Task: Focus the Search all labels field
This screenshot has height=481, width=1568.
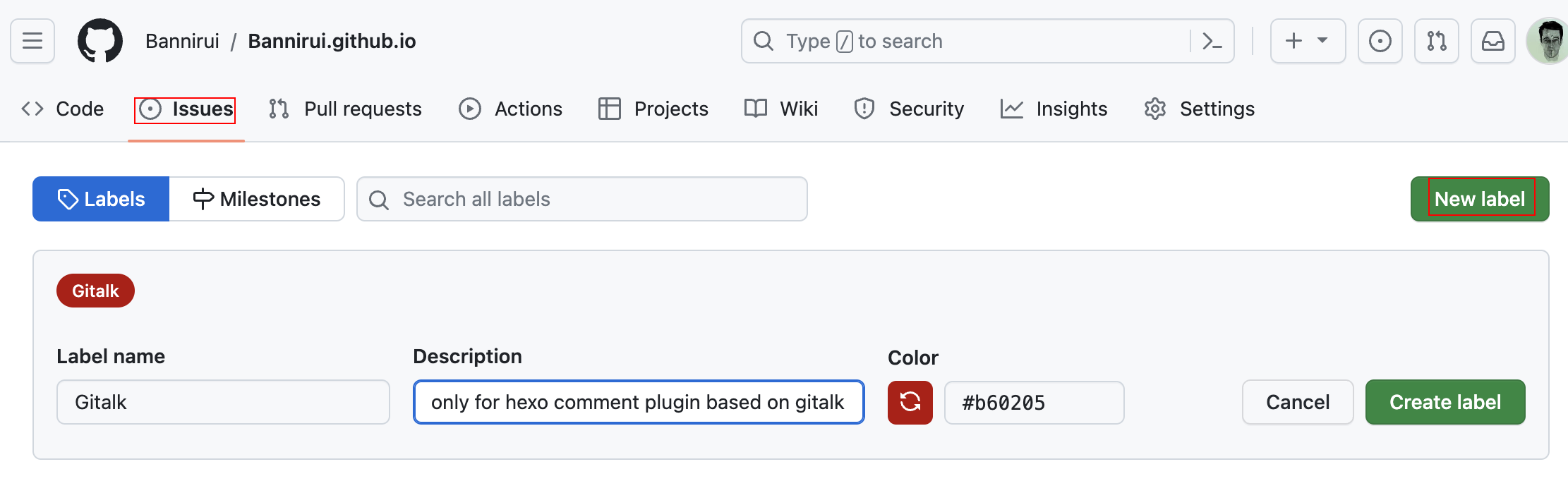Action: click(x=582, y=199)
